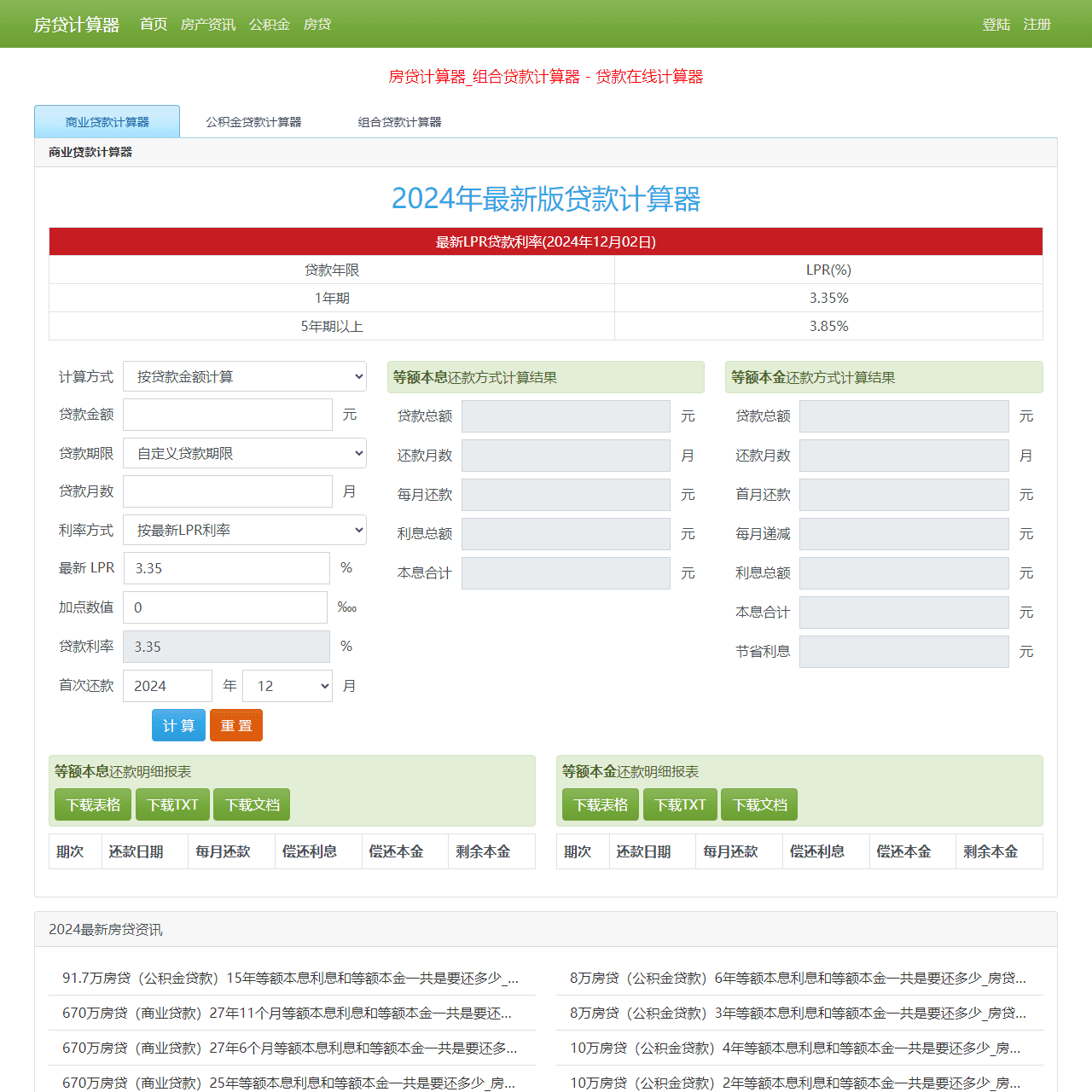Click the 登陆 link
The image size is (1092, 1092).
(x=996, y=24)
